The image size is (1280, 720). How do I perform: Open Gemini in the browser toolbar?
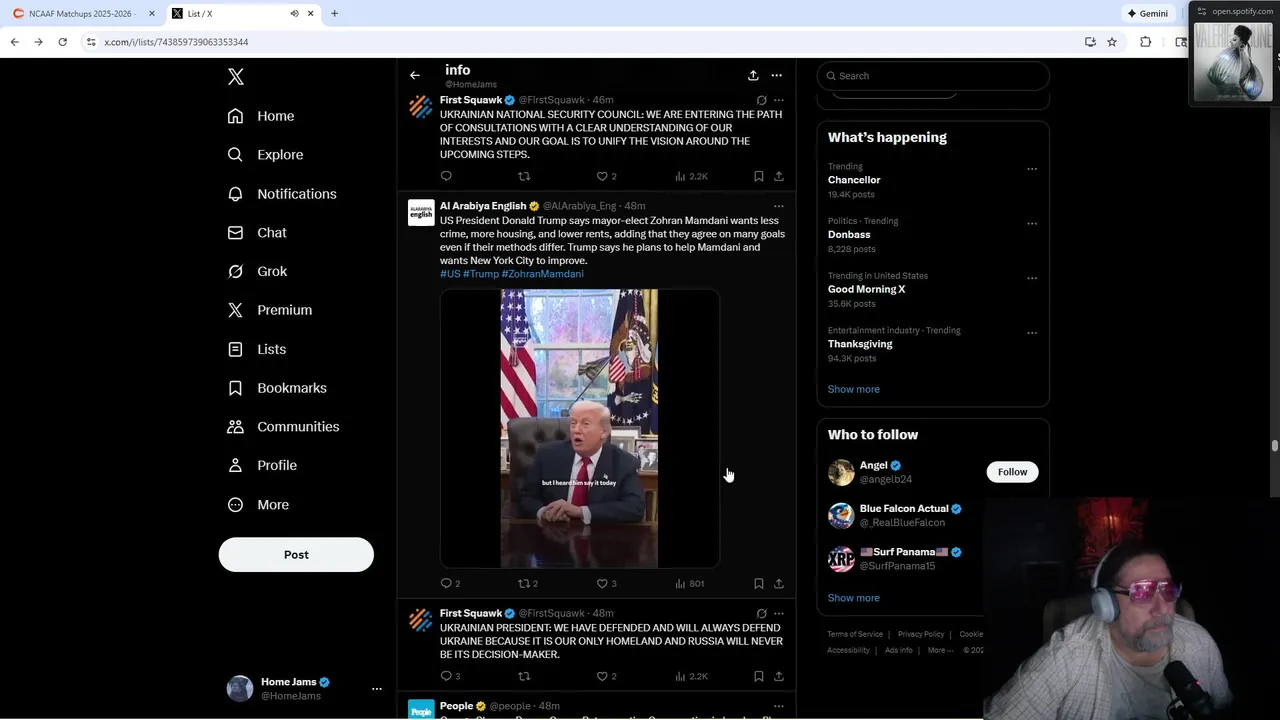pos(1147,13)
